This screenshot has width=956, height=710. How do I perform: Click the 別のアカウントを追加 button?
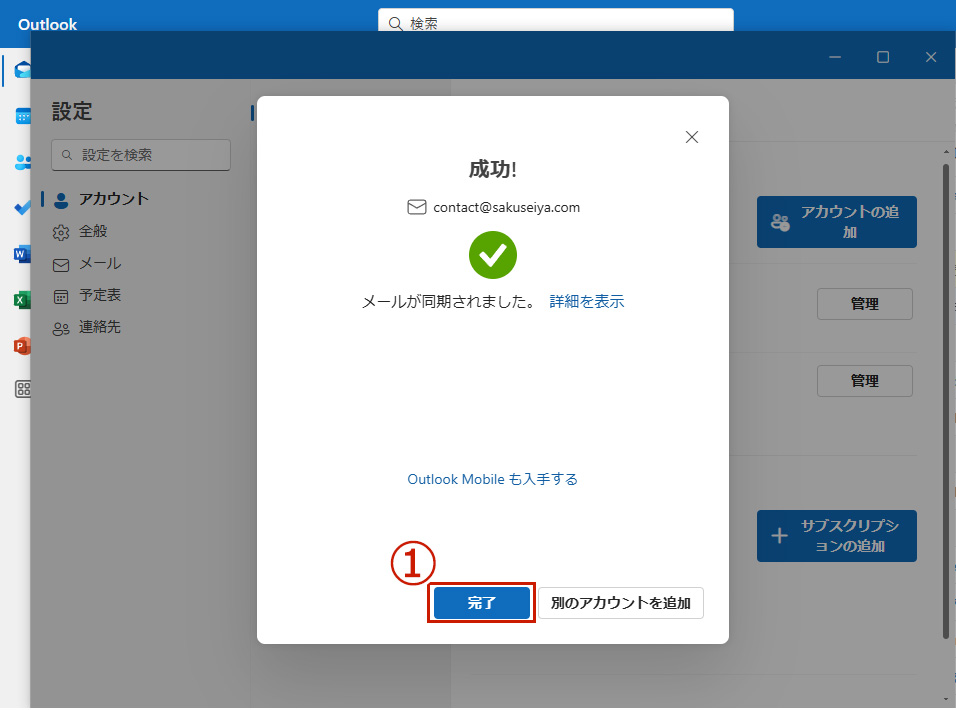(621, 603)
